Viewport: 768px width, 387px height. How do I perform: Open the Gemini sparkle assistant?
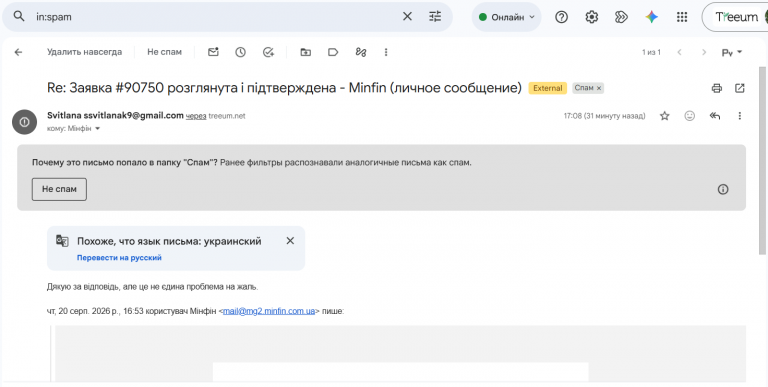tap(651, 17)
